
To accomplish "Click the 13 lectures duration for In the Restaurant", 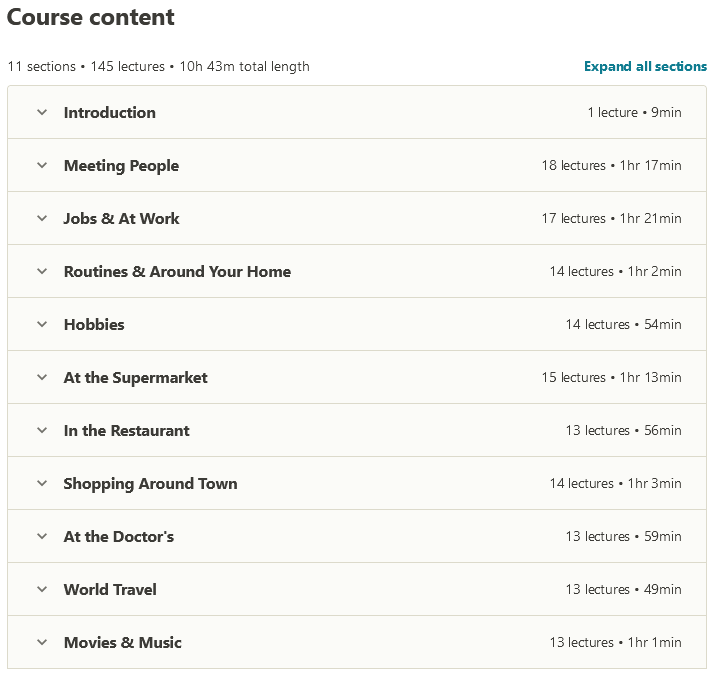I will pos(623,431).
